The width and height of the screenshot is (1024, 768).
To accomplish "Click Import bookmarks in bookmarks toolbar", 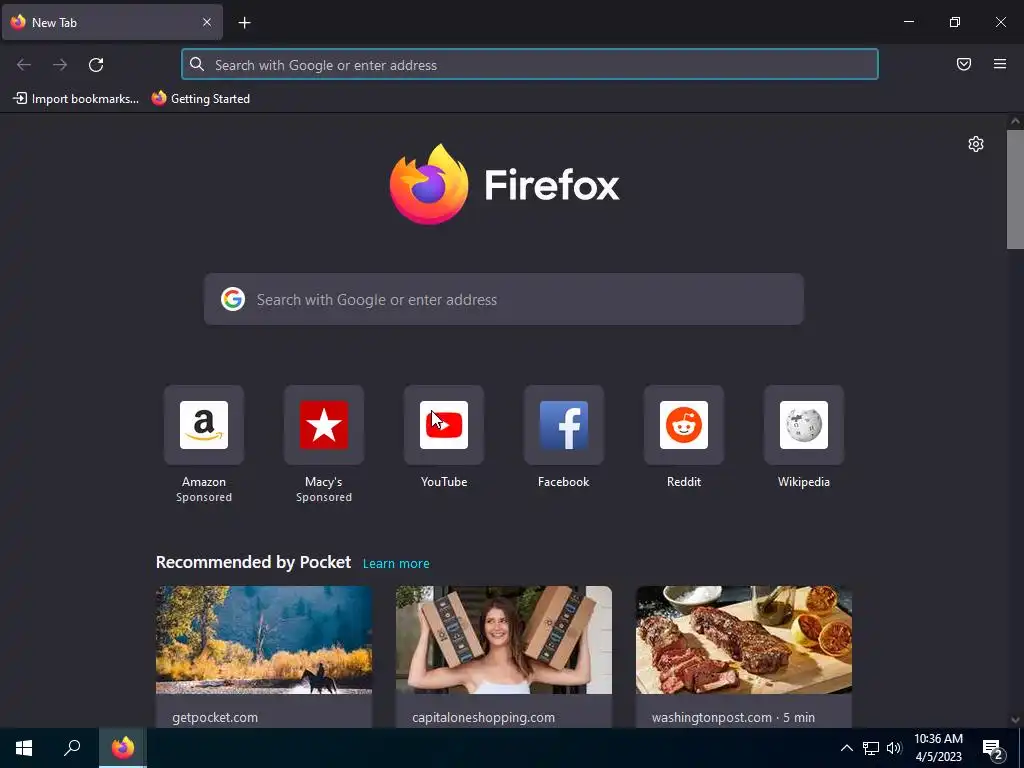I will [x=76, y=99].
